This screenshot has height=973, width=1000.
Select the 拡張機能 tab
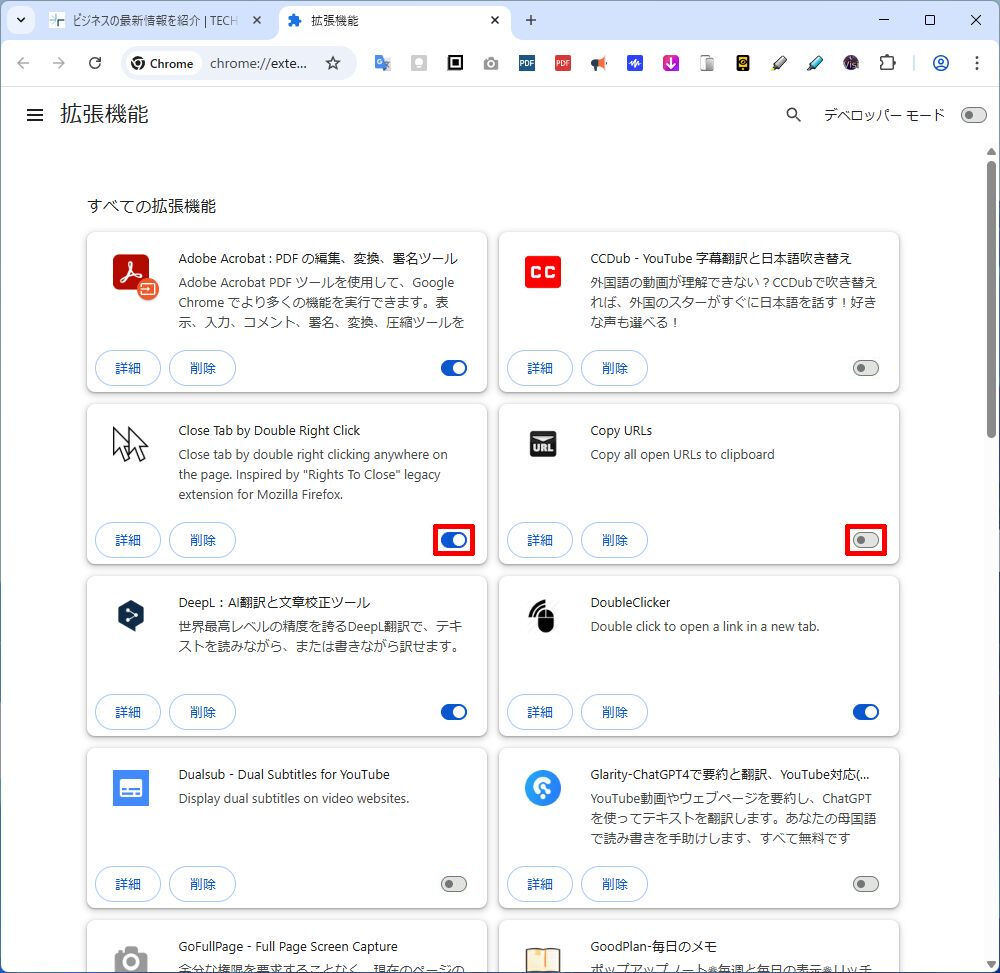pos(394,20)
